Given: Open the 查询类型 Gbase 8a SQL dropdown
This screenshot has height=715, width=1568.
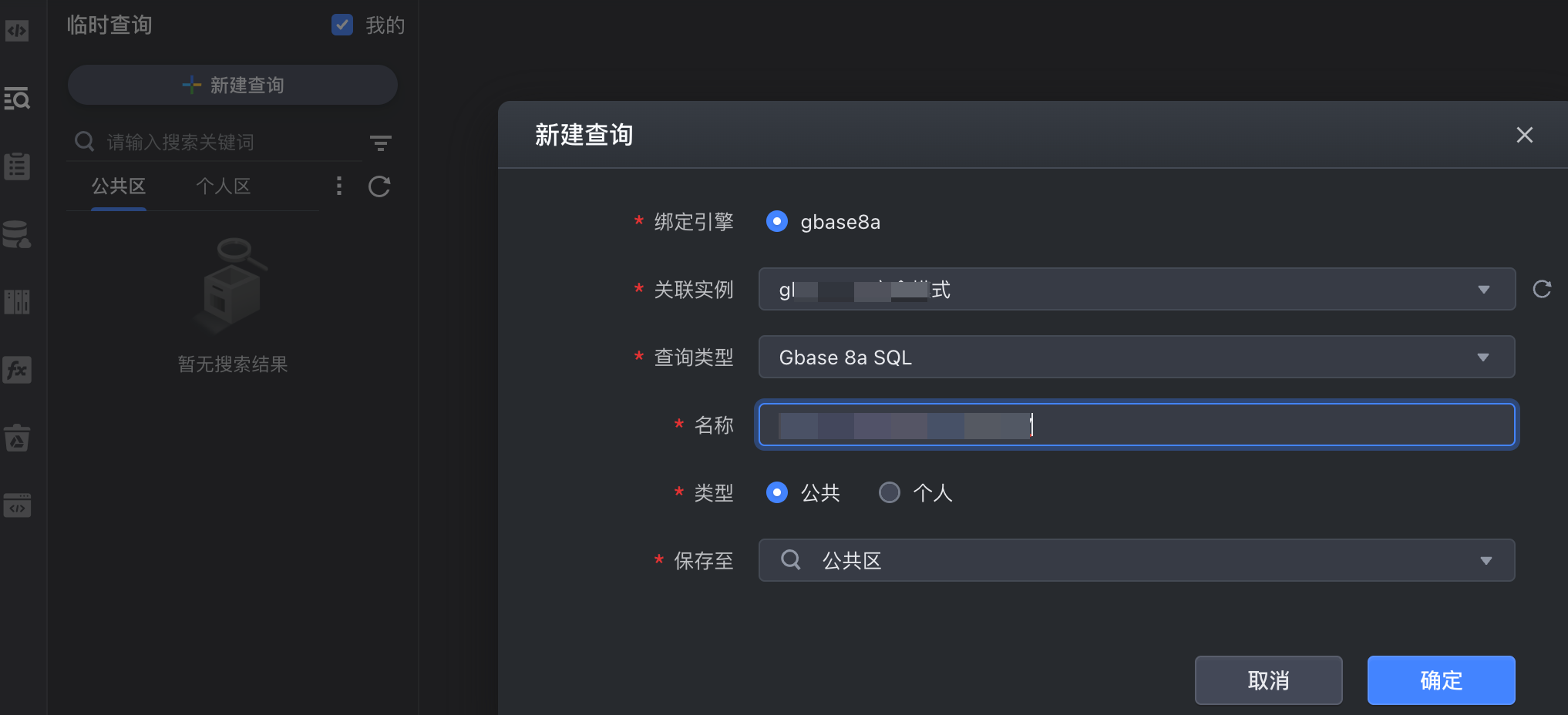Looking at the screenshot, I should point(1136,357).
